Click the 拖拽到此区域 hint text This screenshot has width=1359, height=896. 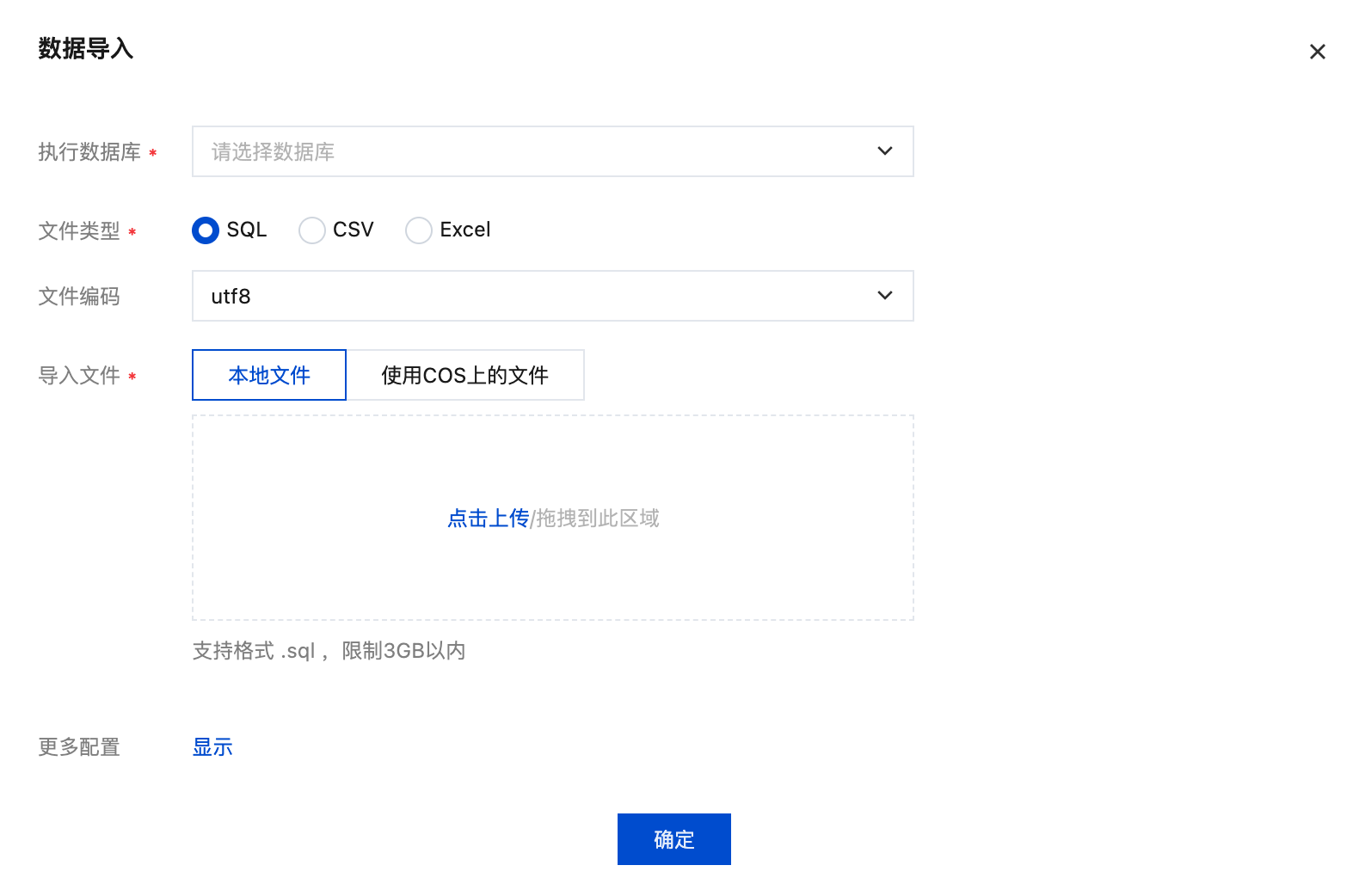tap(597, 519)
